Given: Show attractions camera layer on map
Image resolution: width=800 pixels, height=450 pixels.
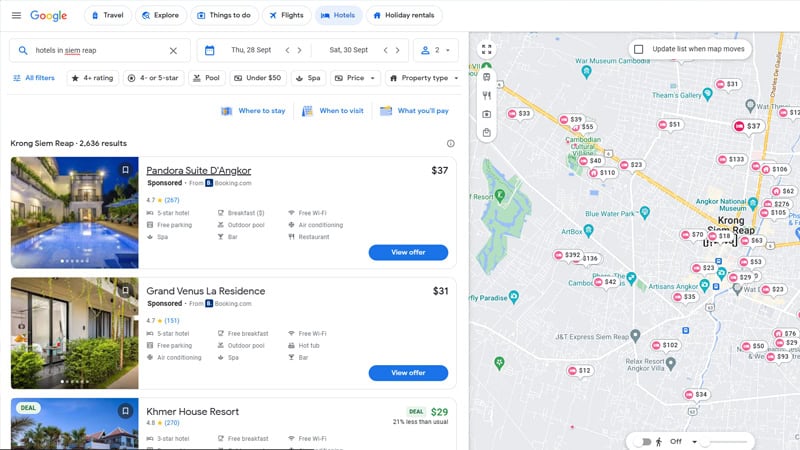Looking at the screenshot, I should pyautogui.click(x=487, y=114).
